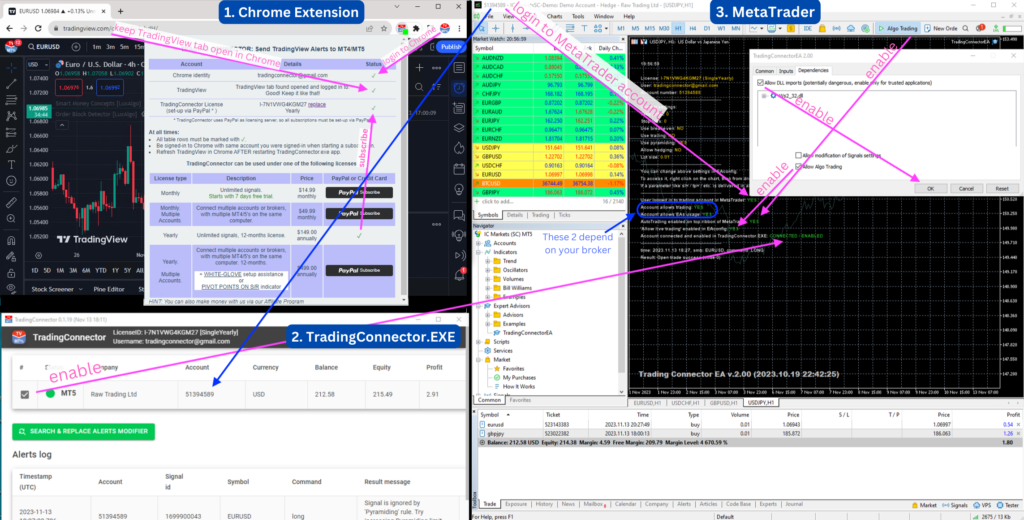The image size is (1024, 520).
Task: Reload the Chrome page
Action: pos(37,29)
